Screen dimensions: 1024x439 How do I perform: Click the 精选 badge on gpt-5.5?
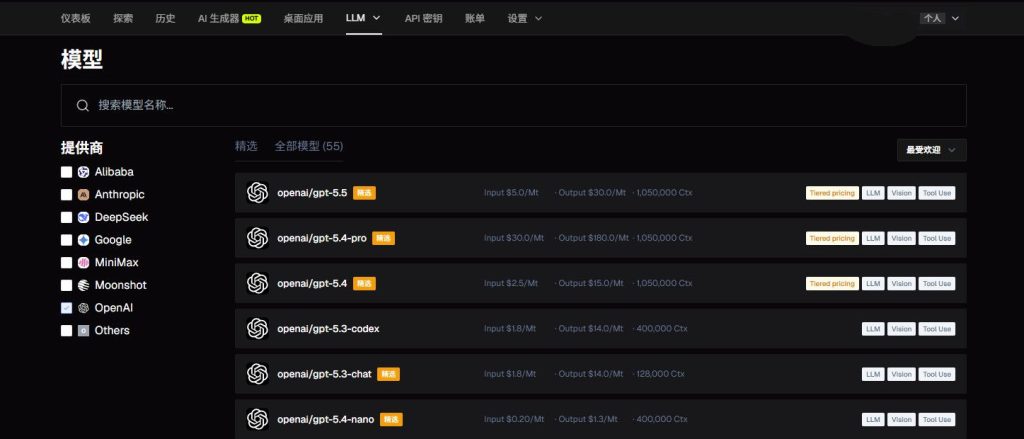tap(364, 193)
